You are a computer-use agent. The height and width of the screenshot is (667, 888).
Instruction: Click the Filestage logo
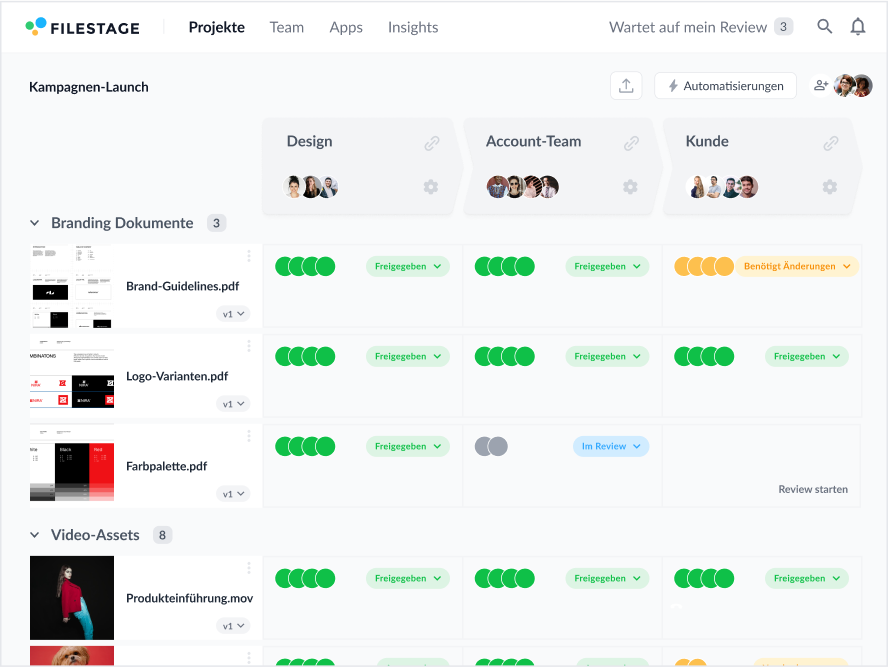[82, 27]
